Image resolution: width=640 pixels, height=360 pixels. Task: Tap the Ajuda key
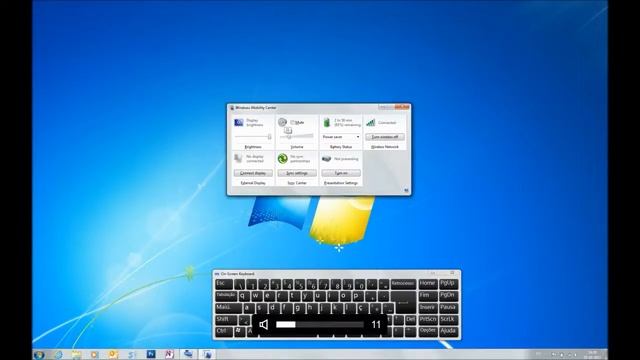click(x=448, y=331)
